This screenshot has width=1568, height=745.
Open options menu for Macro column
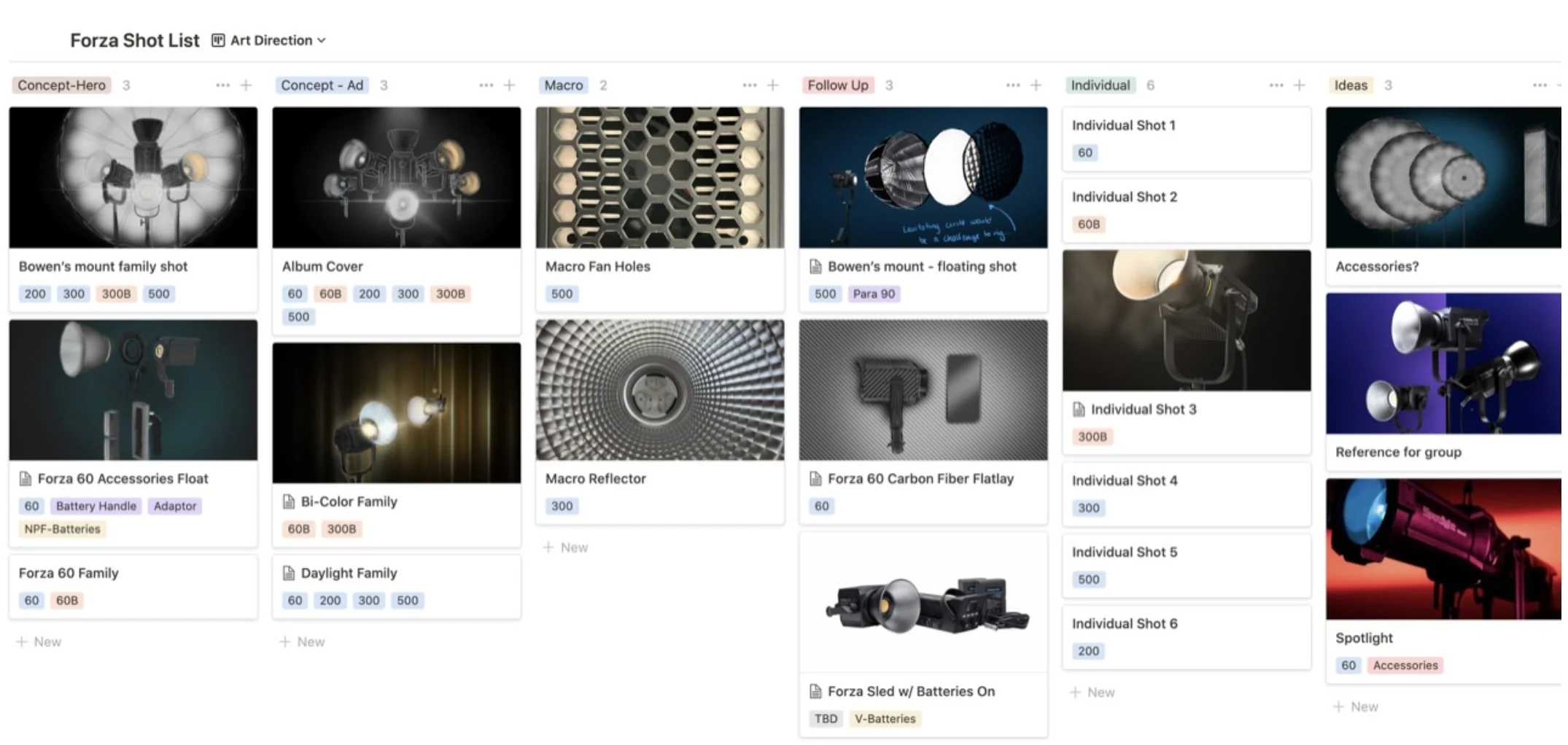(x=749, y=85)
